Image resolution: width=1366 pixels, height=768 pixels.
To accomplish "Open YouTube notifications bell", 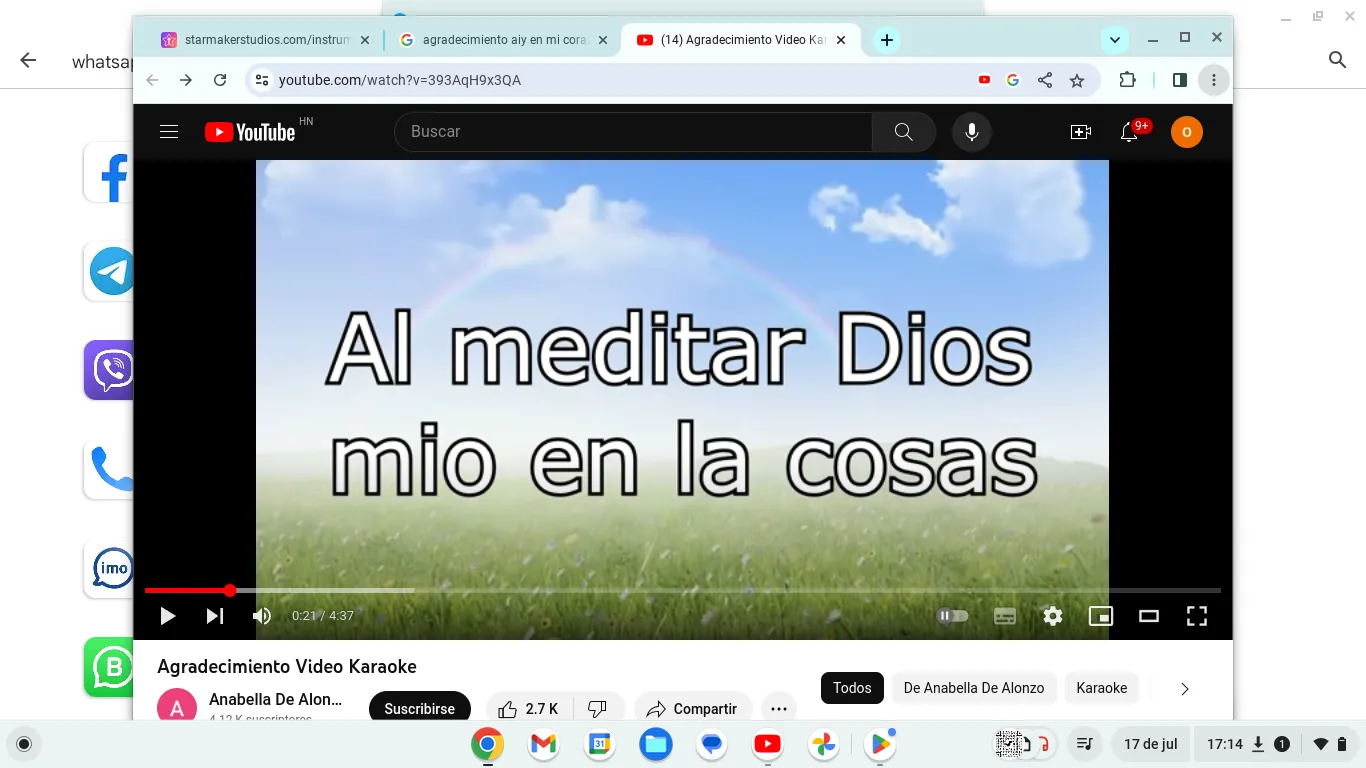I will pos(1130,132).
